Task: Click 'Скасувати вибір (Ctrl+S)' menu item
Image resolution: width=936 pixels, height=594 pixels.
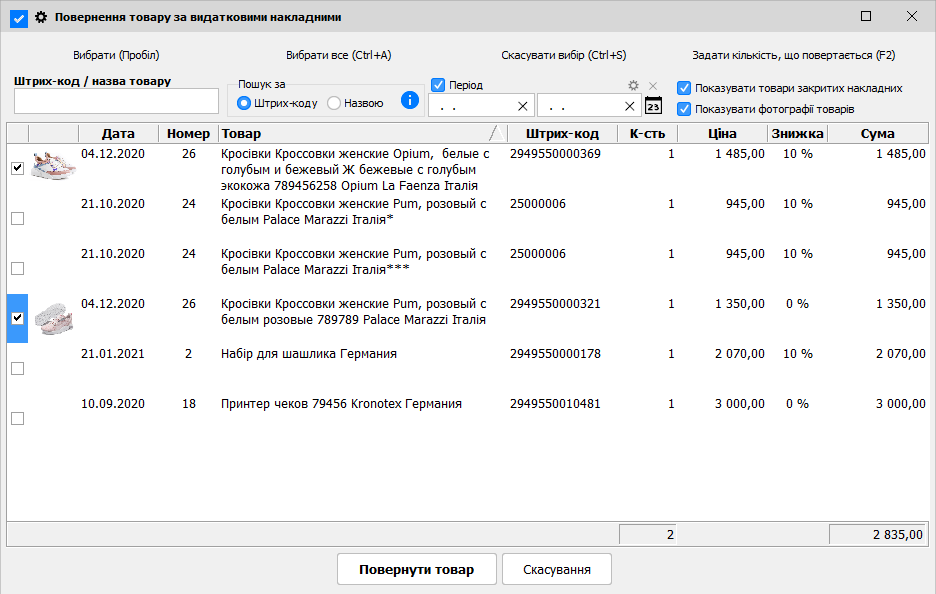Action: point(563,55)
